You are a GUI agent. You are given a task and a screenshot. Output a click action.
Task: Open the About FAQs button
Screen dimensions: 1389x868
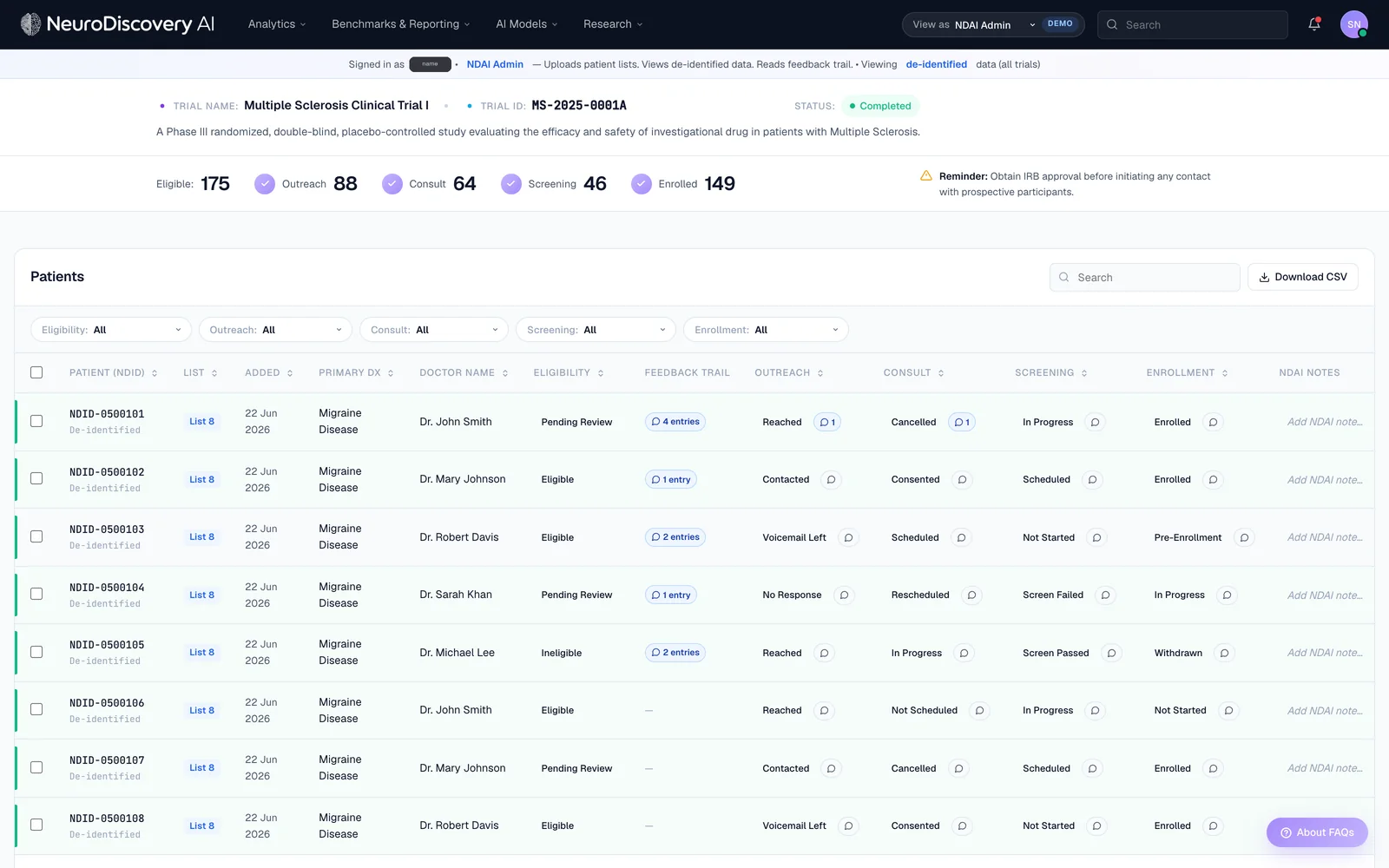1317,832
